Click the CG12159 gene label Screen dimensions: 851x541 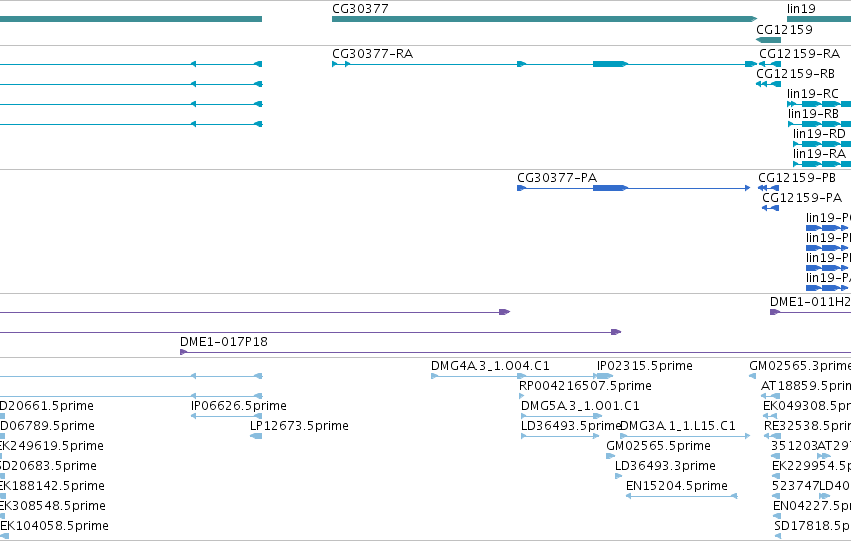pos(784,30)
